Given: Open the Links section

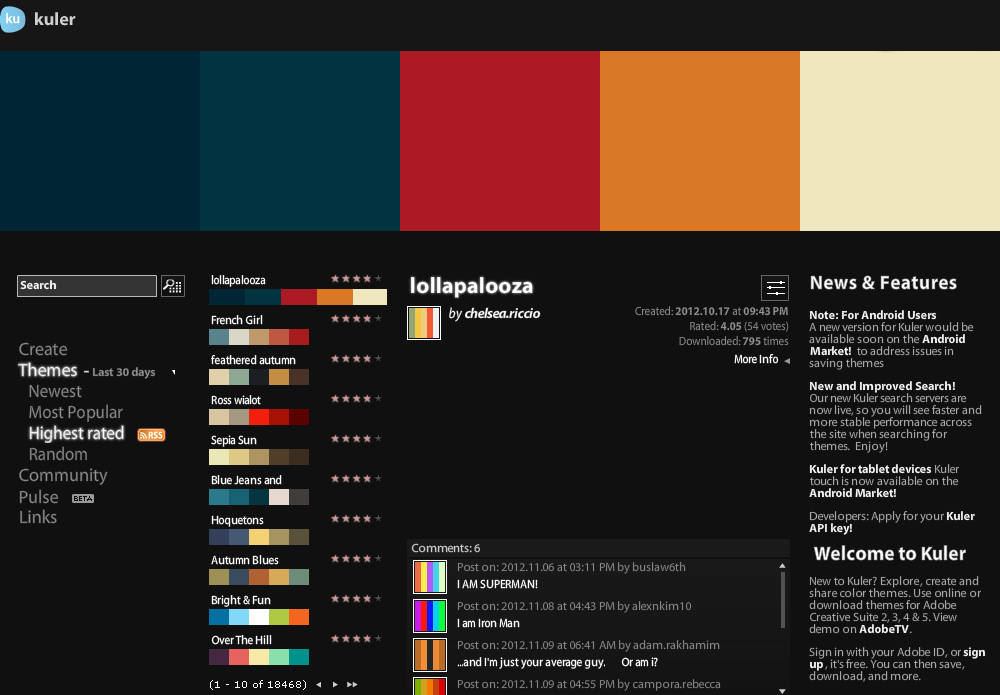Looking at the screenshot, I should click(38, 518).
